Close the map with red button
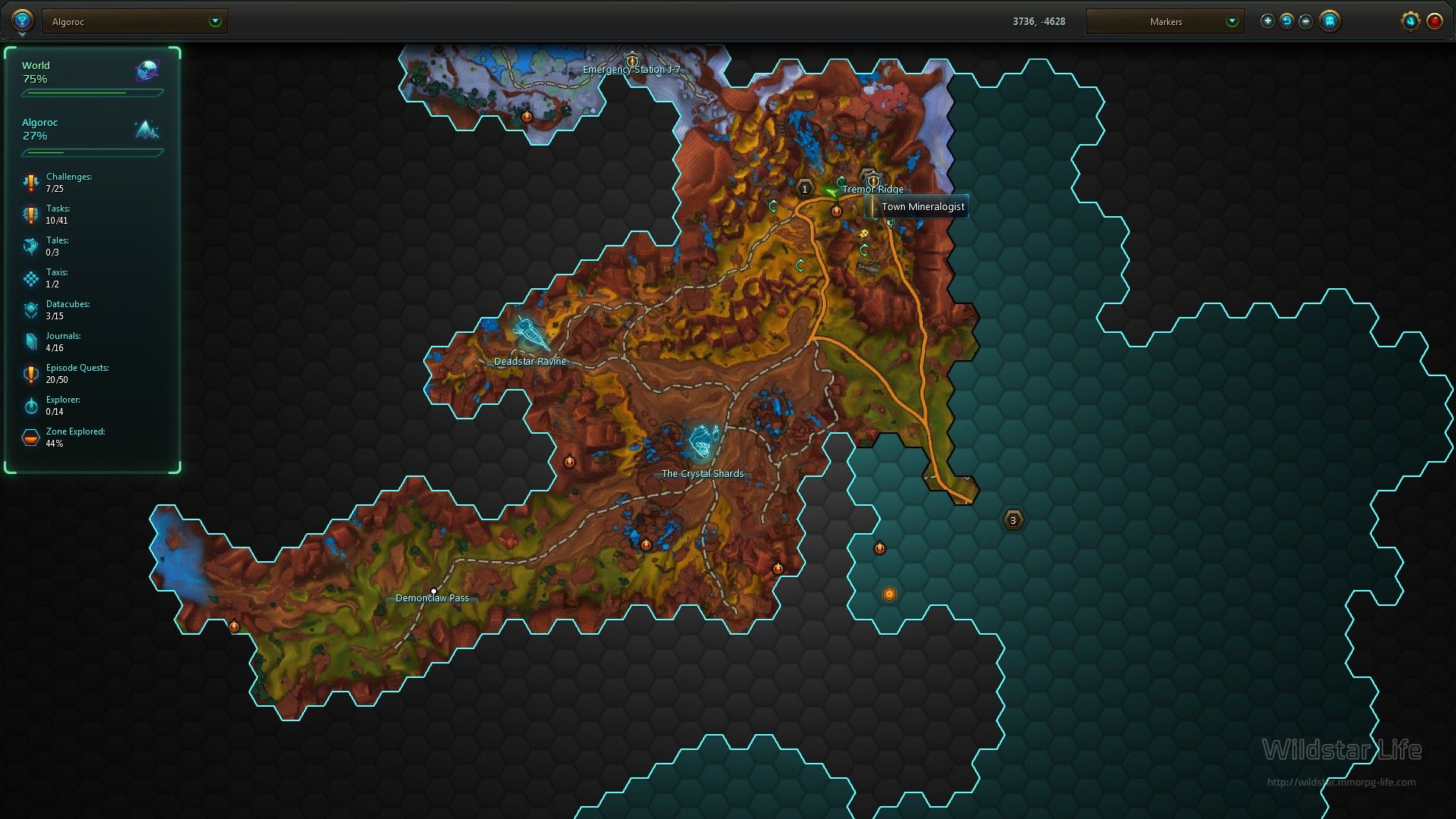This screenshot has width=1456, height=819. click(x=1434, y=21)
